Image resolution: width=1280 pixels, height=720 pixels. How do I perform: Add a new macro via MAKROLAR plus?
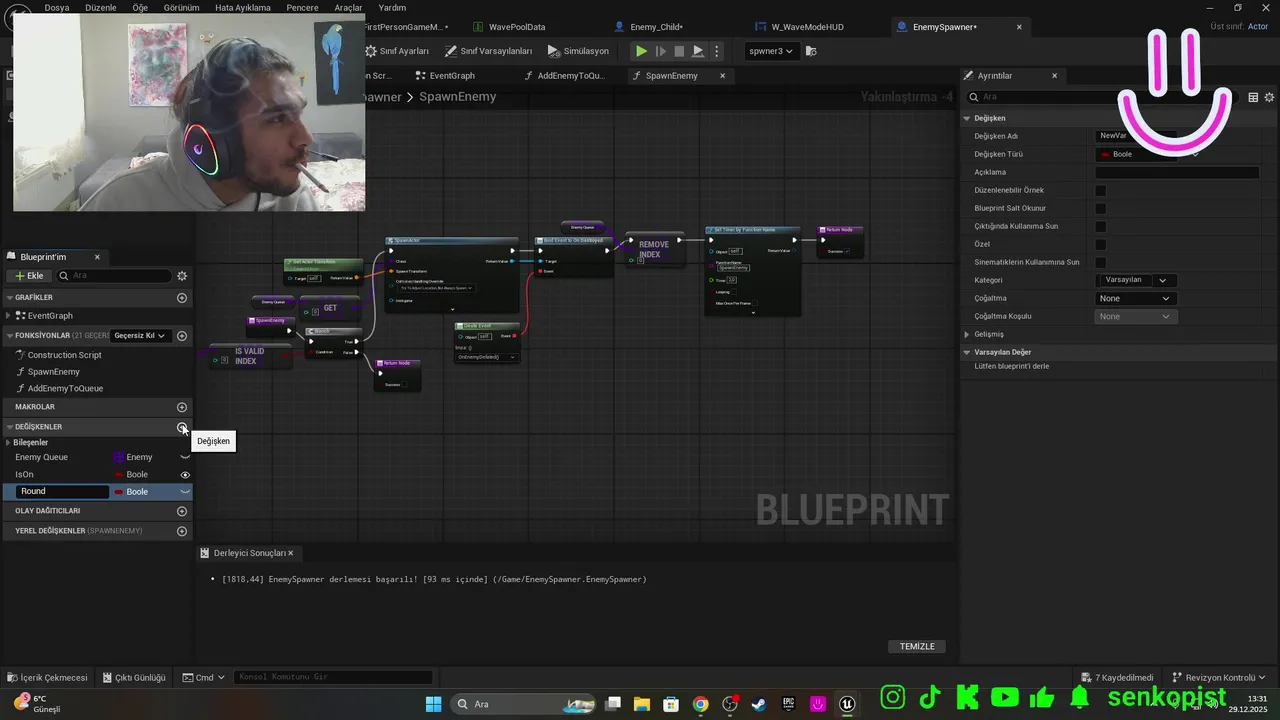click(x=182, y=407)
